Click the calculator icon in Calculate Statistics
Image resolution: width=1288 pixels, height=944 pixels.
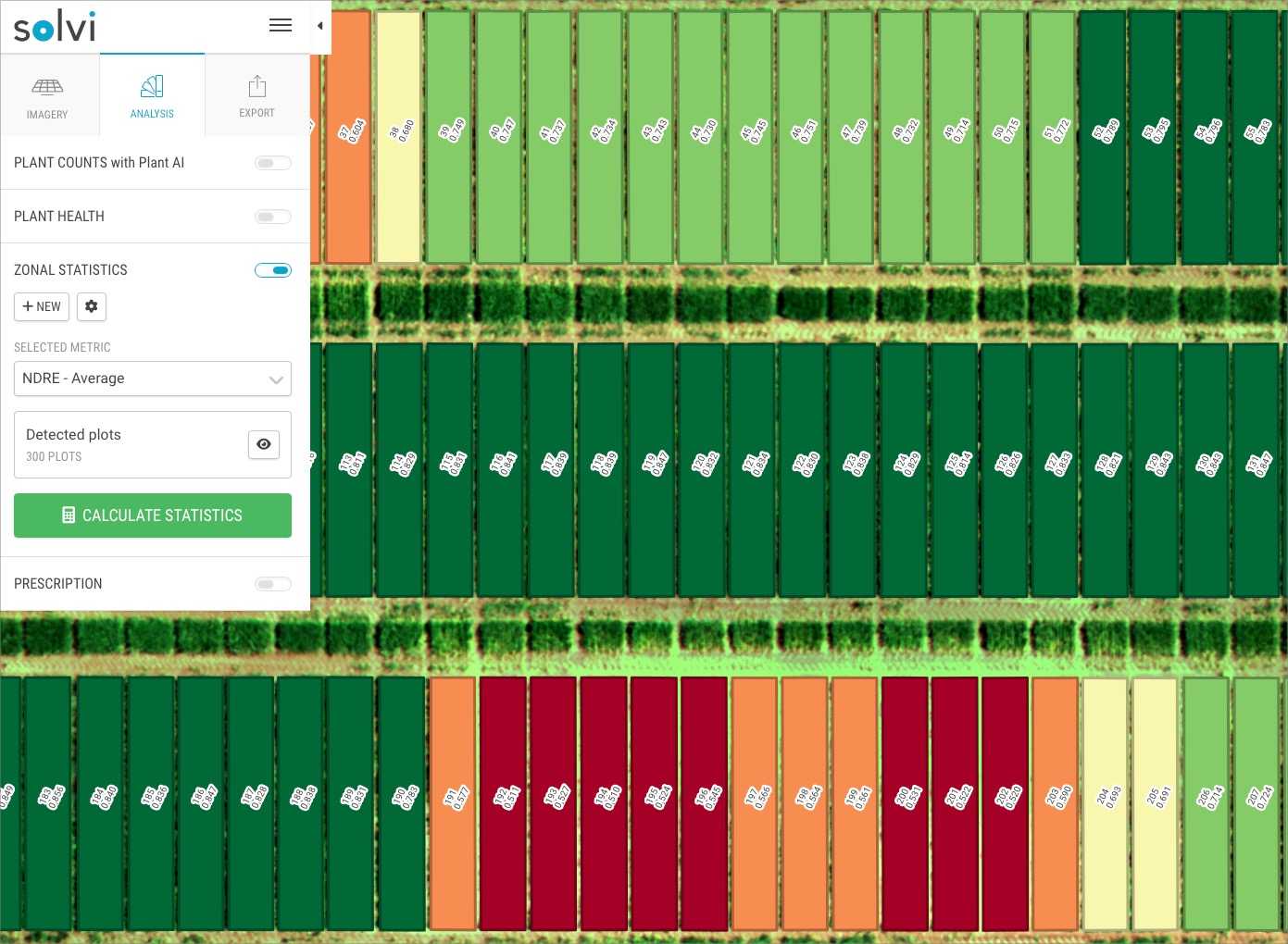click(69, 515)
